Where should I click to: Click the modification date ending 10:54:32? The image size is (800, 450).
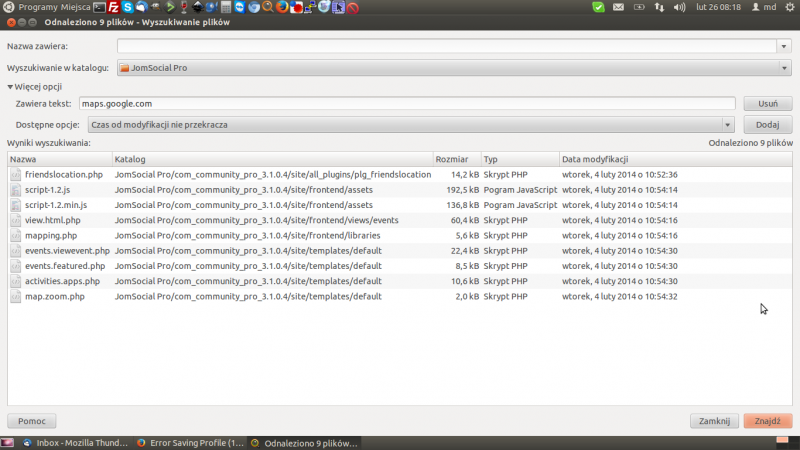[x=620, y=296]
